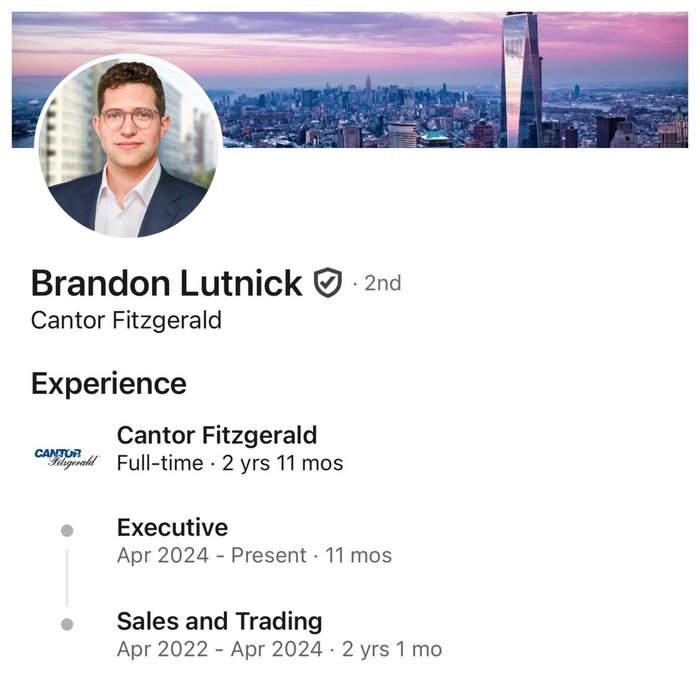Click the Apr 2022 - Apr 2024 date range
The height and width of the screenshot is (700, 700).
coord(219,649)
